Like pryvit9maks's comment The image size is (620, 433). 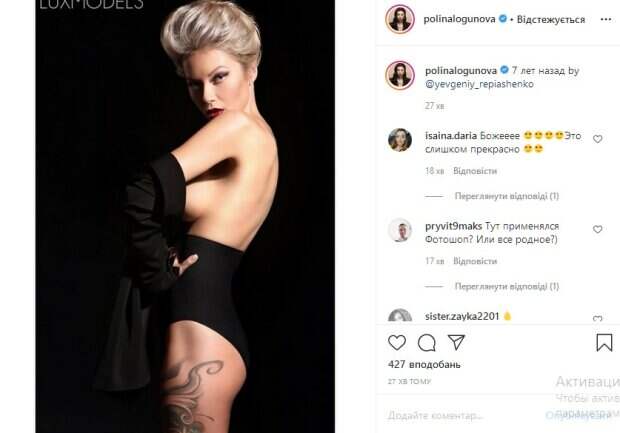click(597, 229)
